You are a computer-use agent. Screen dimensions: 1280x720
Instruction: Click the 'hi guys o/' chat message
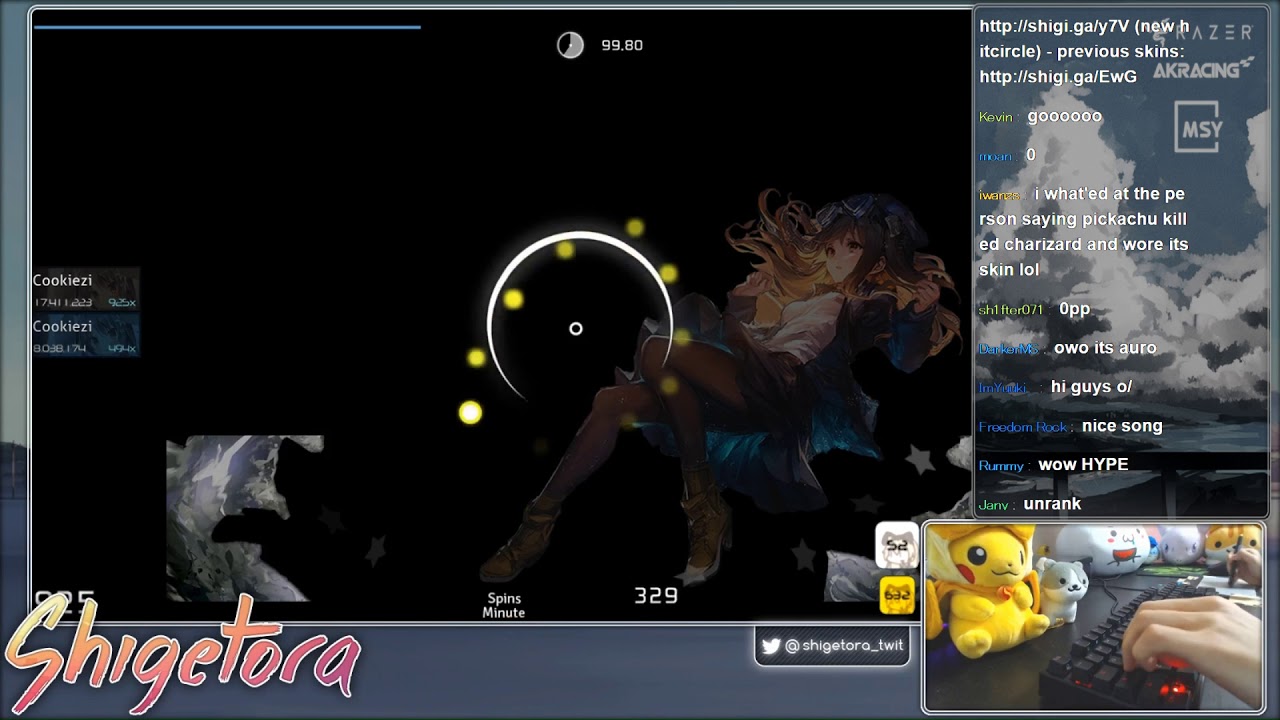[x=1091, y=387]
